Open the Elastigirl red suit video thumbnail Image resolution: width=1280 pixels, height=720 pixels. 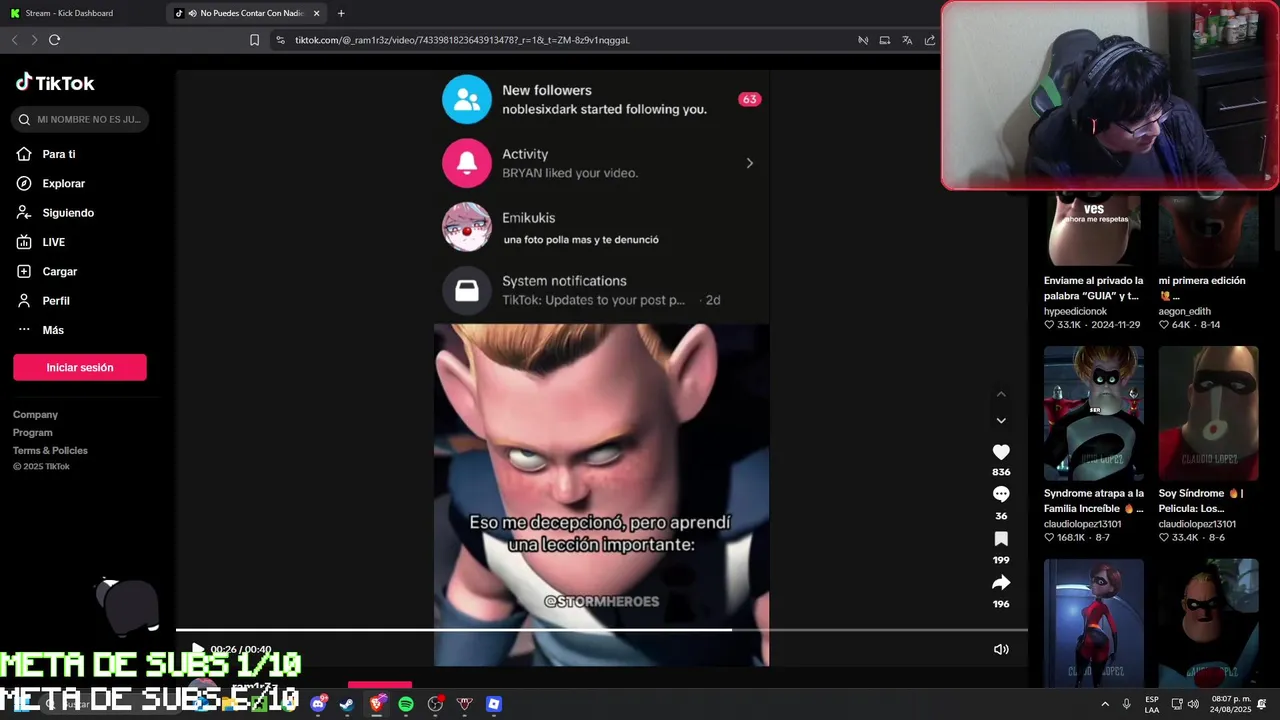1094,623
